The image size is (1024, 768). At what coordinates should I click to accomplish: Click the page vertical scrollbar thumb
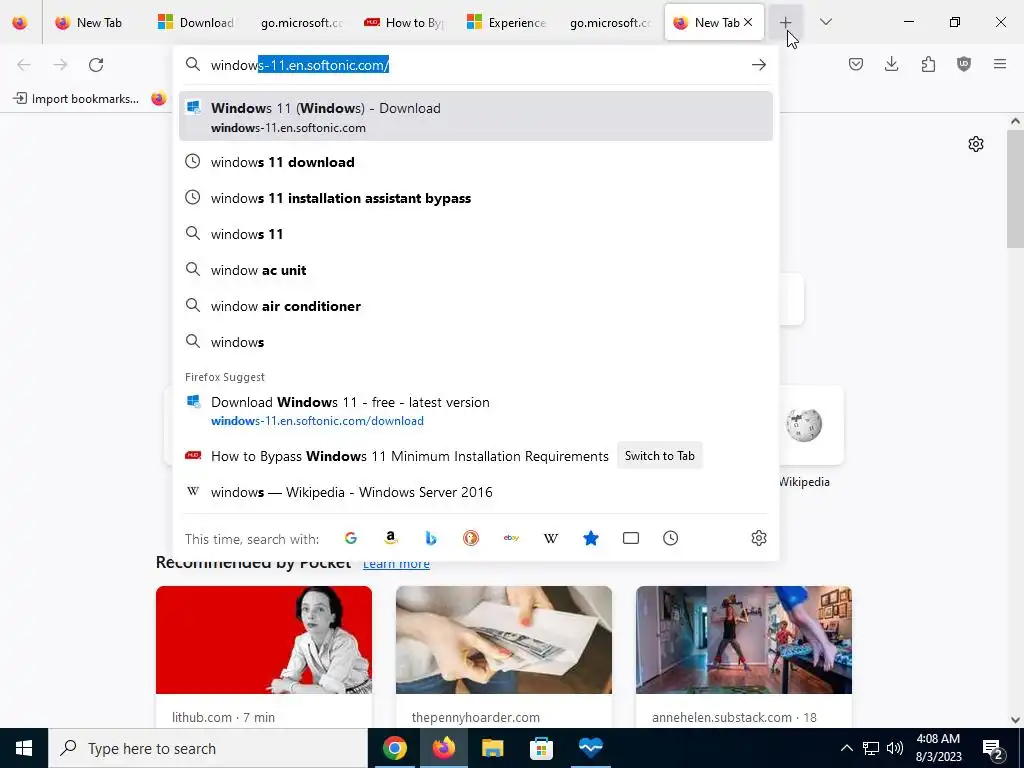(1015, 188)
